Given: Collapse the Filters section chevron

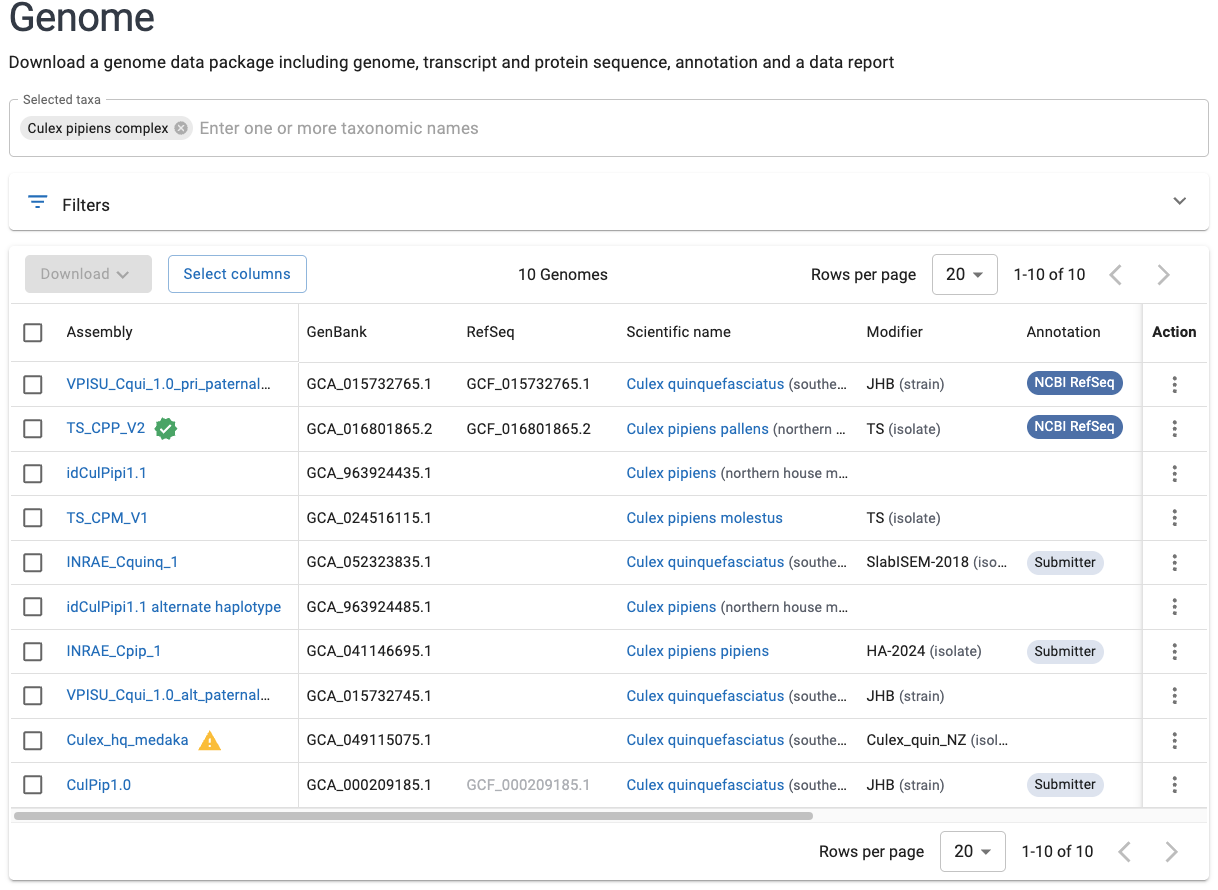Looking at the screenshot, I should coord(1179,201).
